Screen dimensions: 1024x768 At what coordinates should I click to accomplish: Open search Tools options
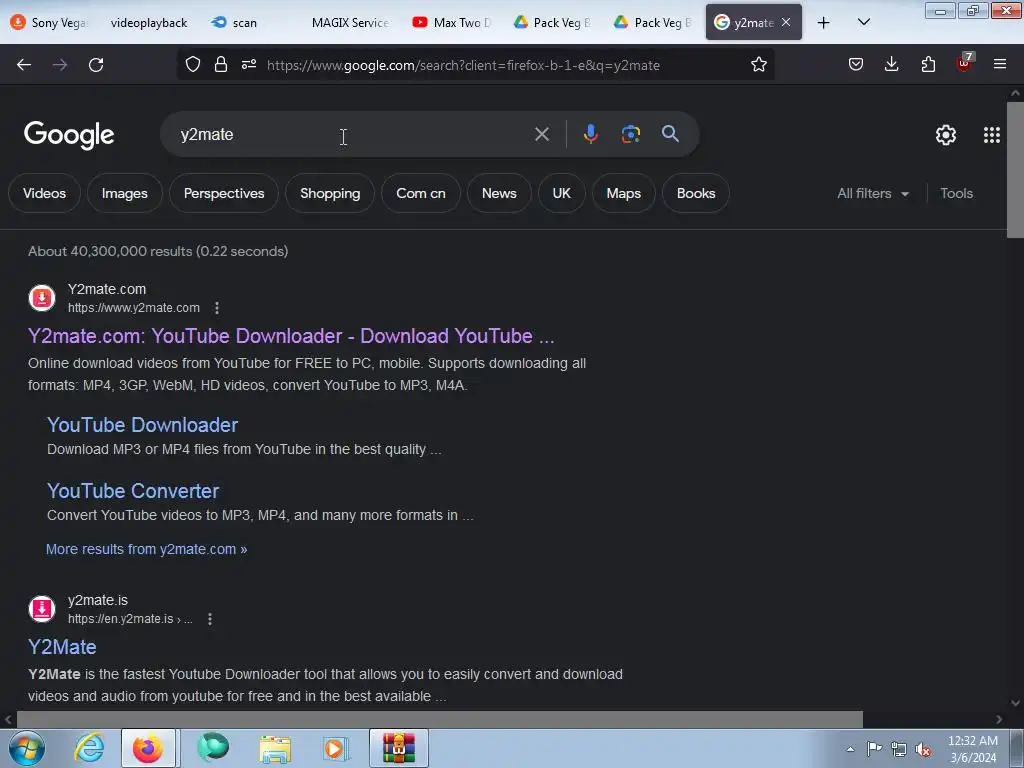(956, 193)
